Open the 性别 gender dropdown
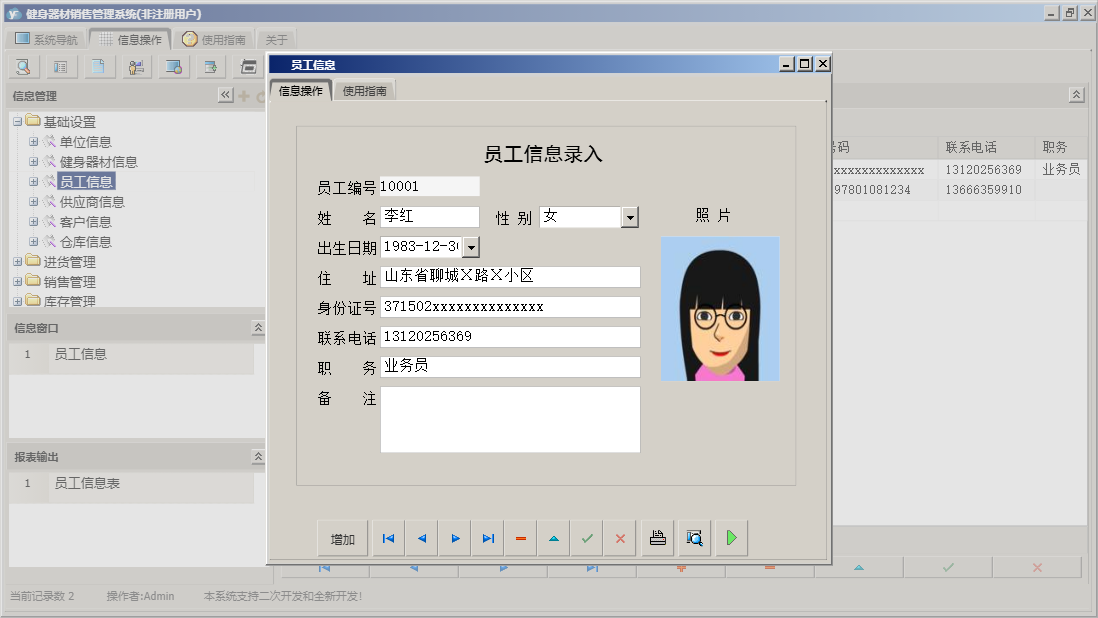 click(x=630, y=218)
